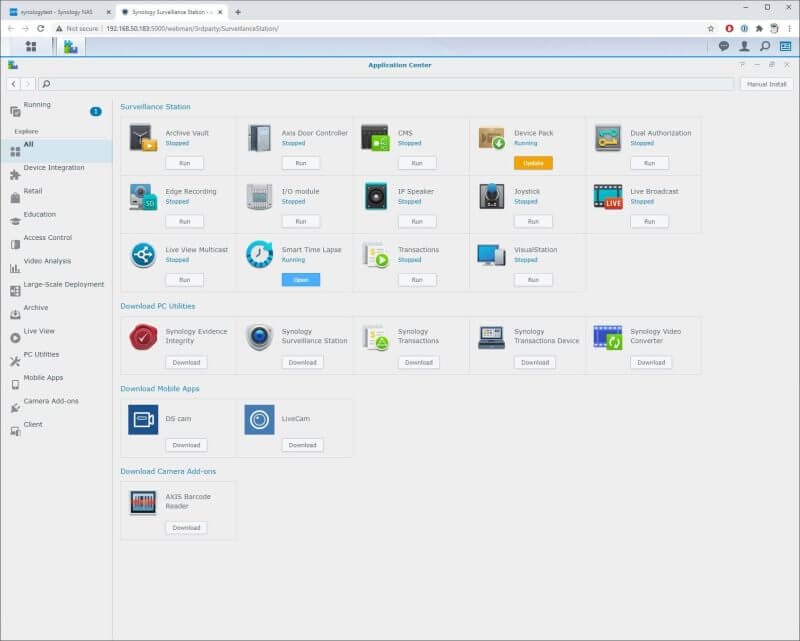Click the Live Broadcast app icon
The height and width of the screenshot is (641, 800).
click(607, 196)
